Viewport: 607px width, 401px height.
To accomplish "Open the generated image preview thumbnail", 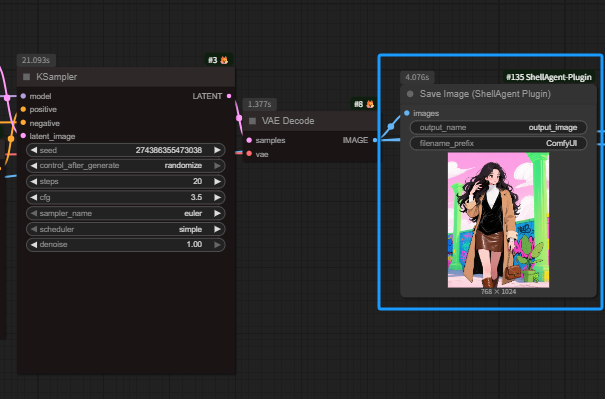I will (x=499, y=221).
